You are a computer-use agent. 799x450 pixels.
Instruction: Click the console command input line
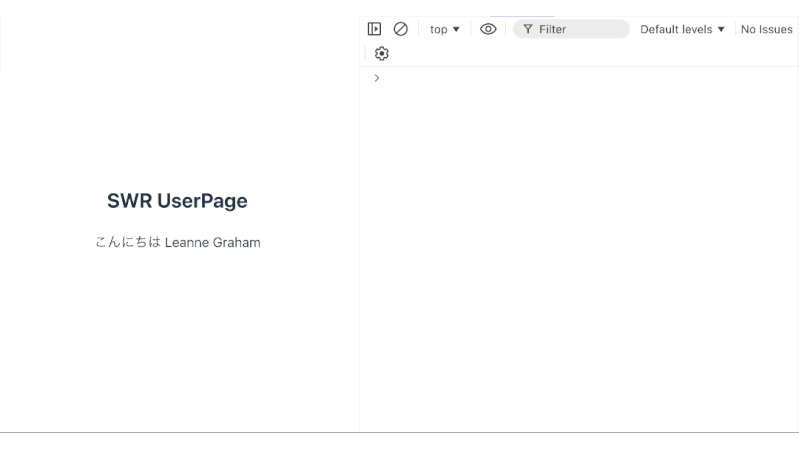[x=580, y=78]
